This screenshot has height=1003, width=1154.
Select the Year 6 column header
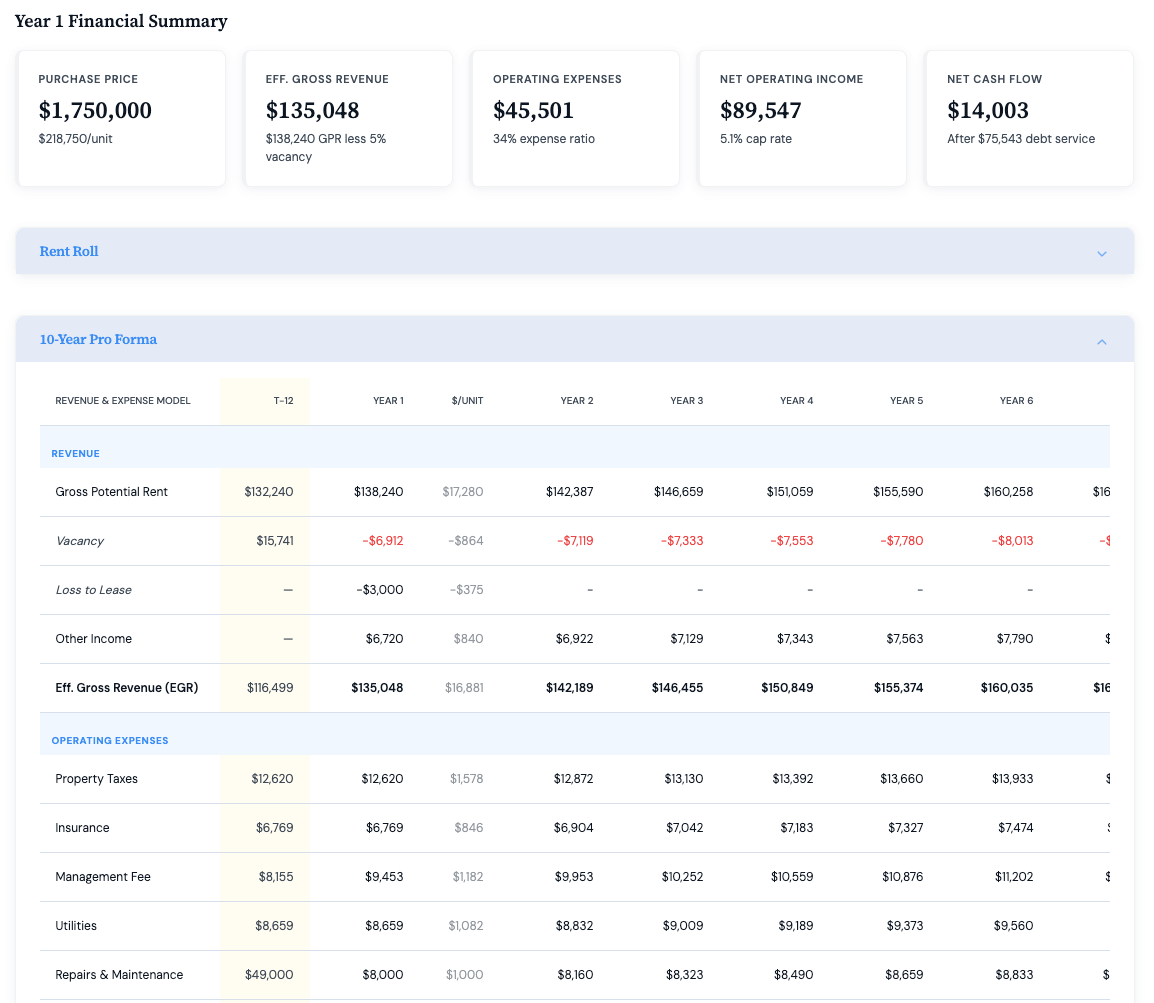point(1016,401)
